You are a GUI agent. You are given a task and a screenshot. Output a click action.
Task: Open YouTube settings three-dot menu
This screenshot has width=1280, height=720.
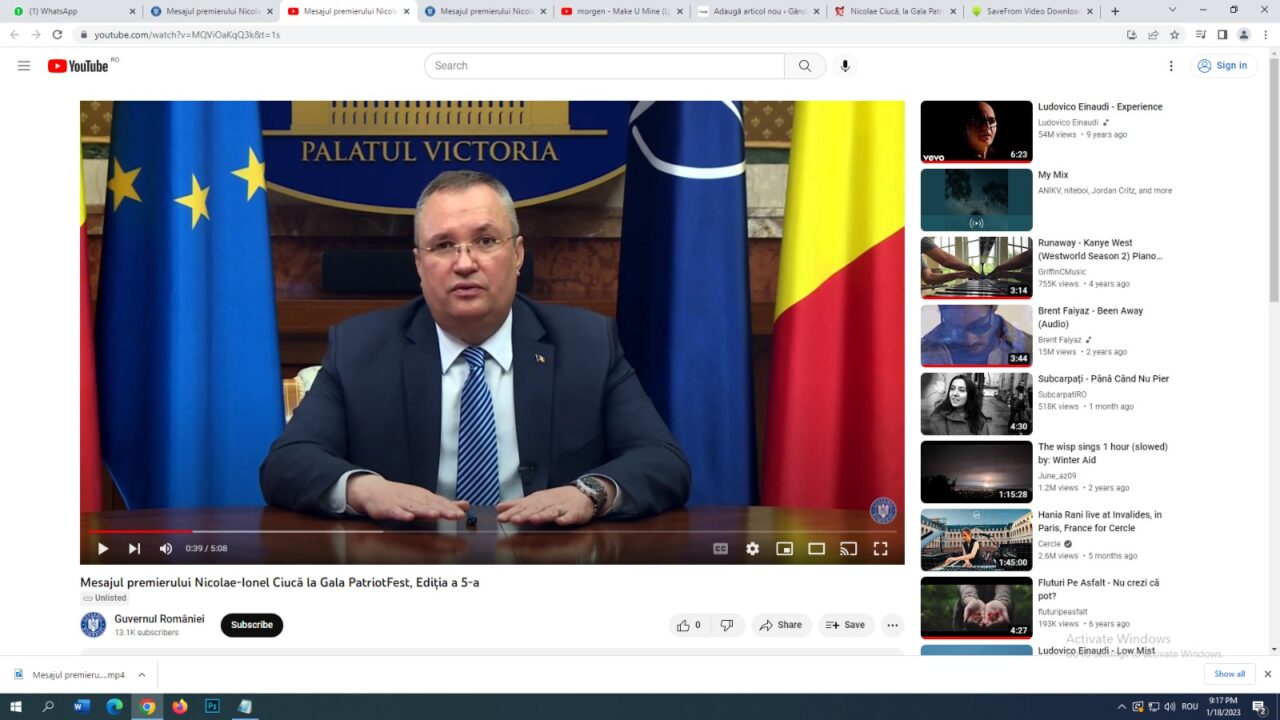[1171, 66]
